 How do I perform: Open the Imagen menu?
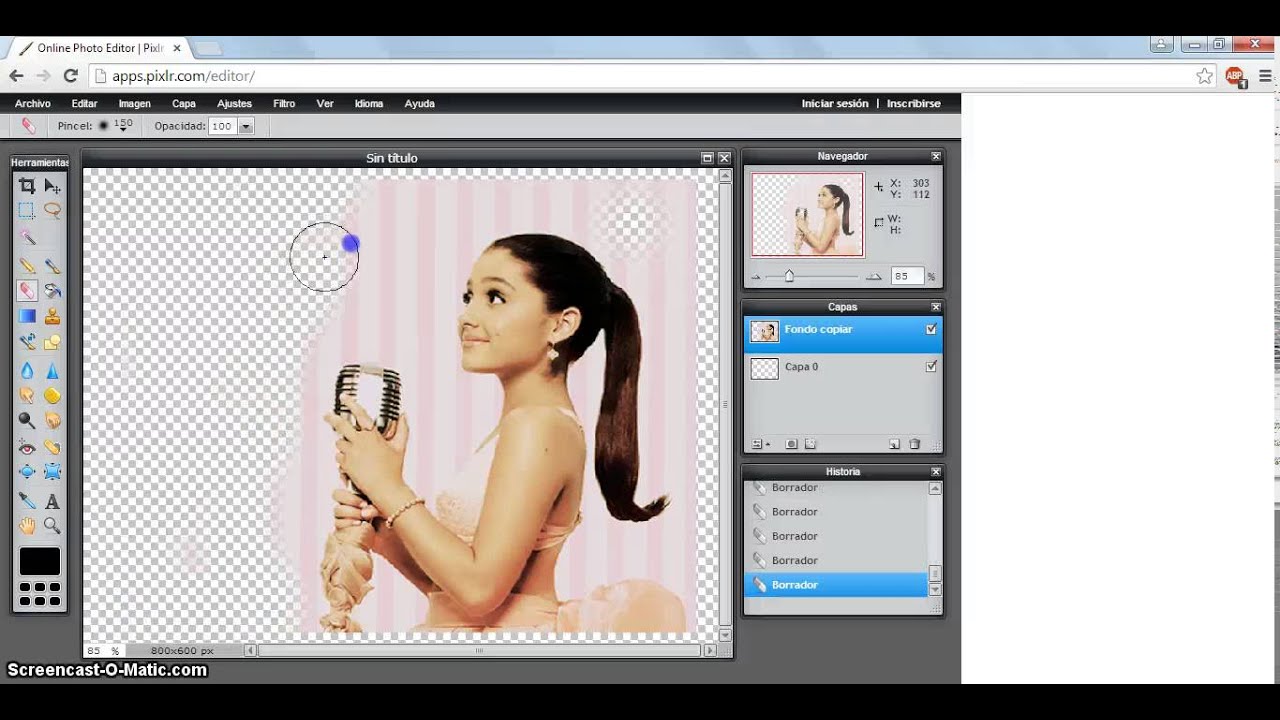point(135,103)
